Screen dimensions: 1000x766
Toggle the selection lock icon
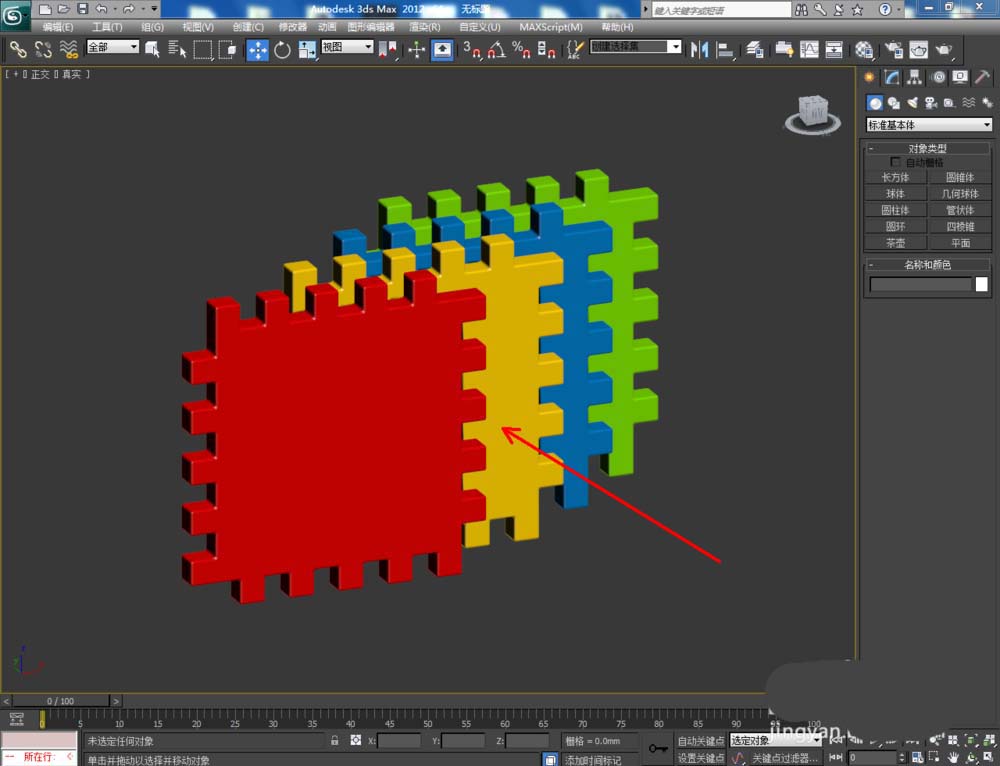[x=335, y=741]
